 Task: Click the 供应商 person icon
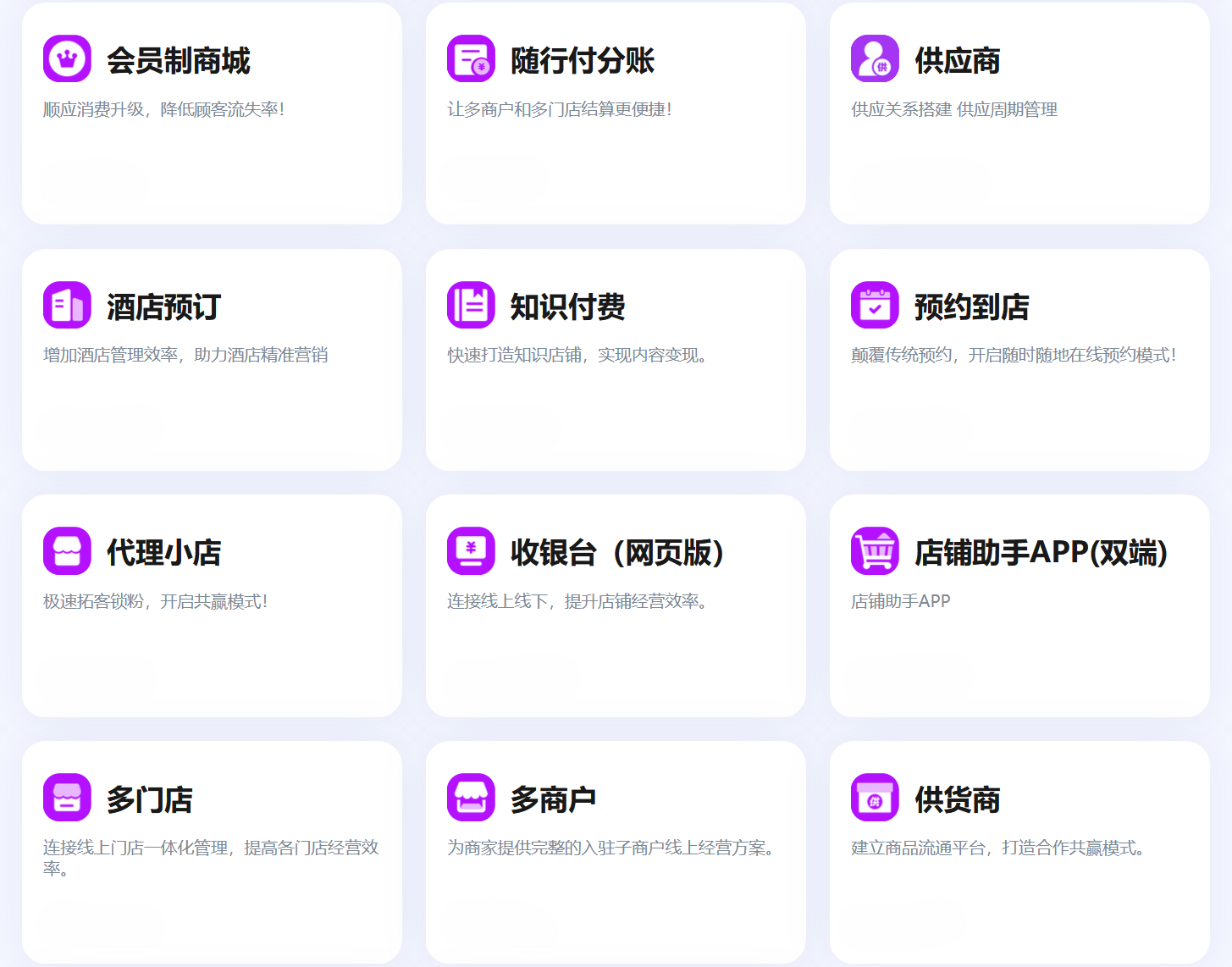[x=875, y=59]
